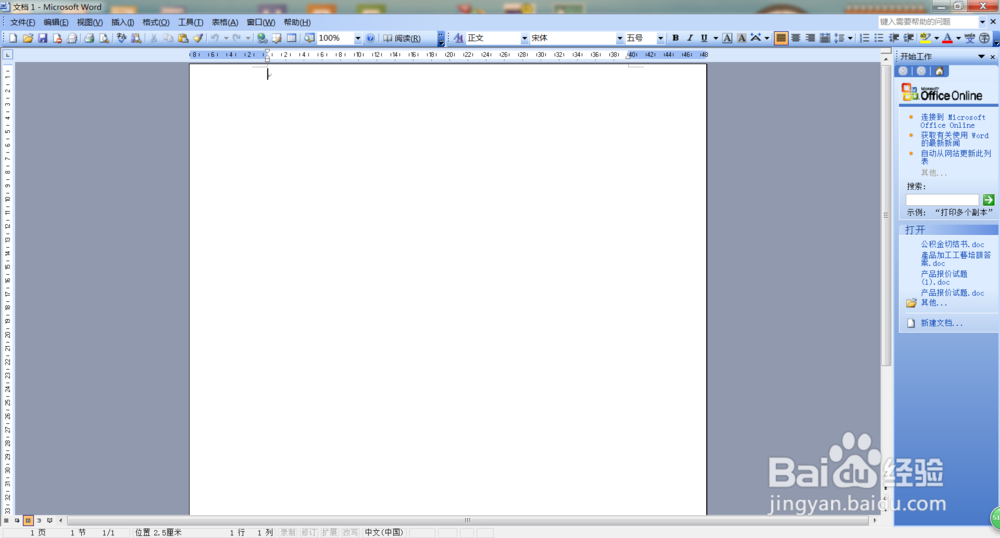
Task: Expand underline style dropdown arrow
Action: (715, 38)
